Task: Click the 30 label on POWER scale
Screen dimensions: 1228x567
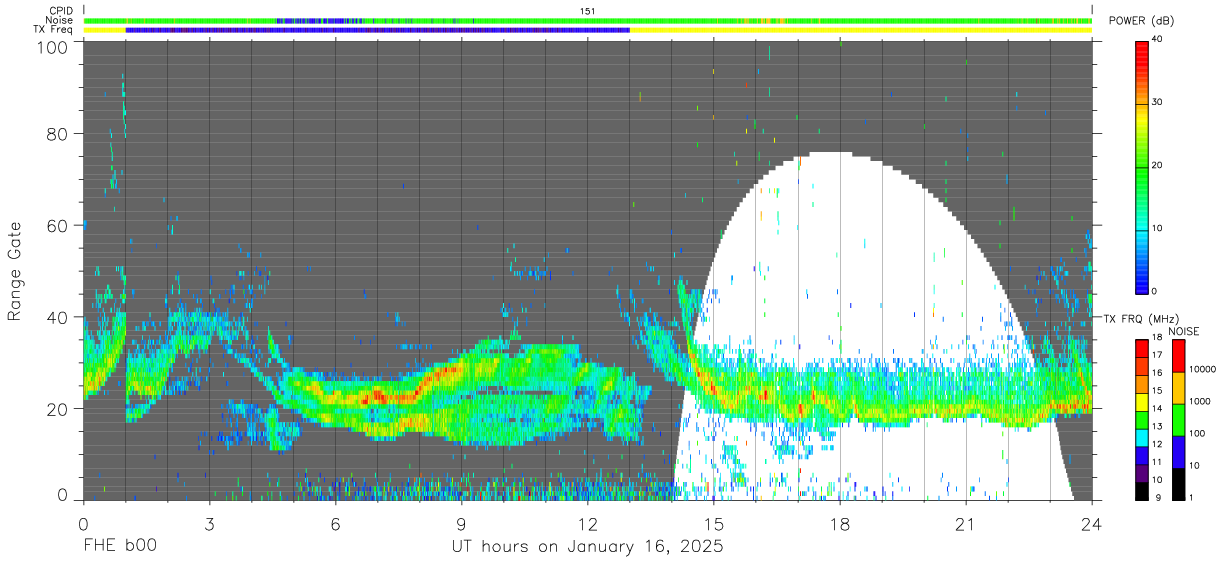Action: click(x=1158, y=102)
